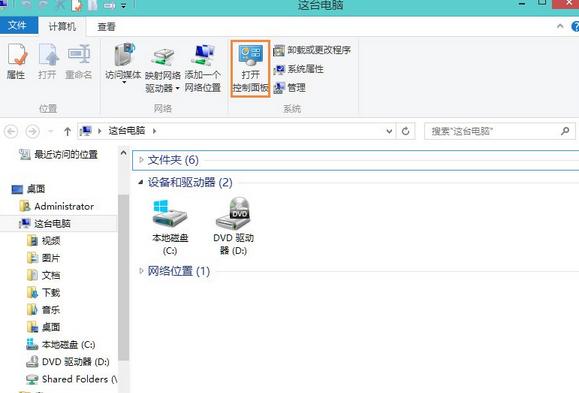Open Properties (属性) in ribbon
Viewport: 579px width, 393px height.
pos(16,61)
